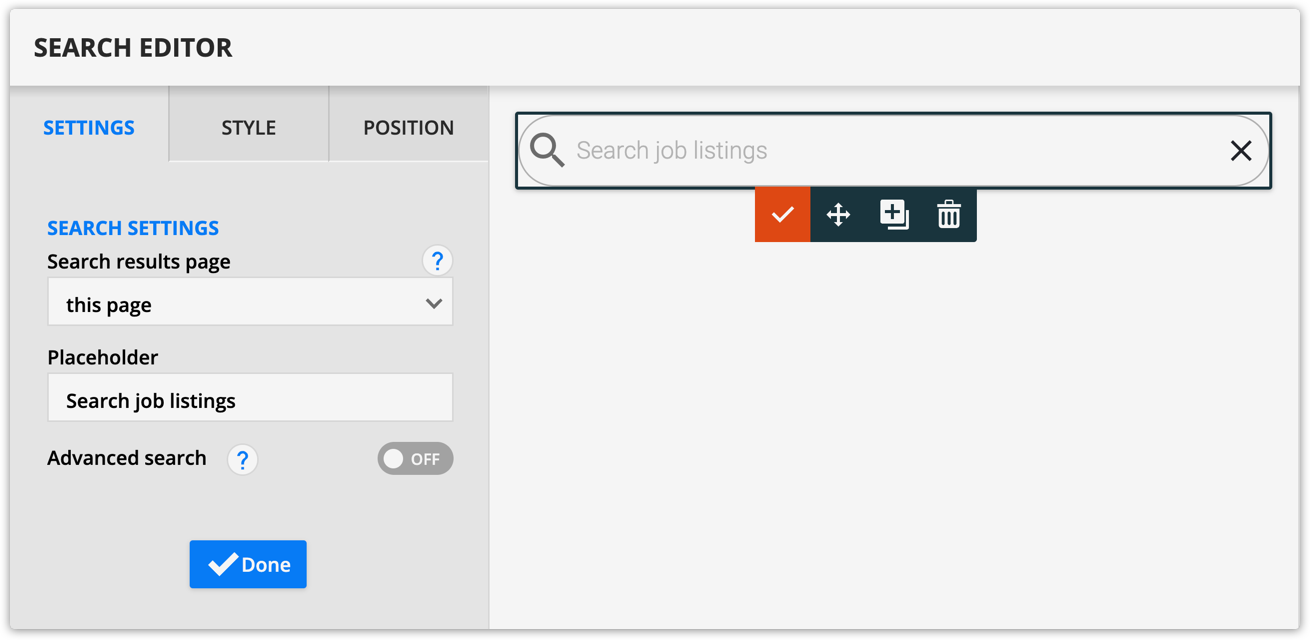
Task: Focus the Placeholder text field
Action: (250, 398)
